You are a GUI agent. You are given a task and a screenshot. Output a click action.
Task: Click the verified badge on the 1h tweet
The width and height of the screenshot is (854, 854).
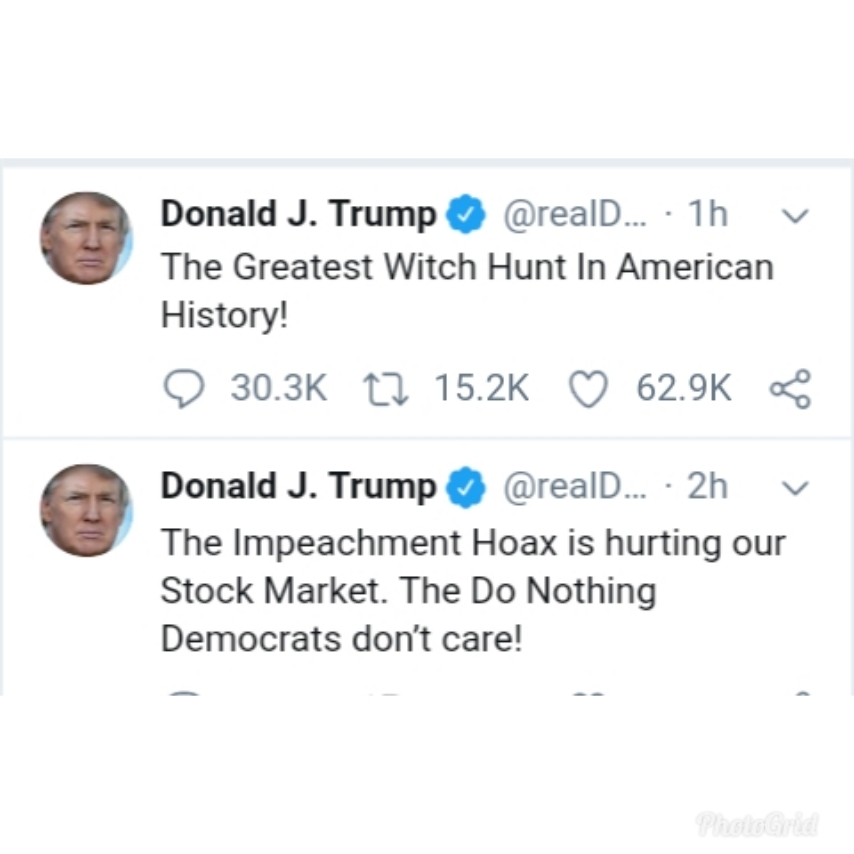(466, 214)
